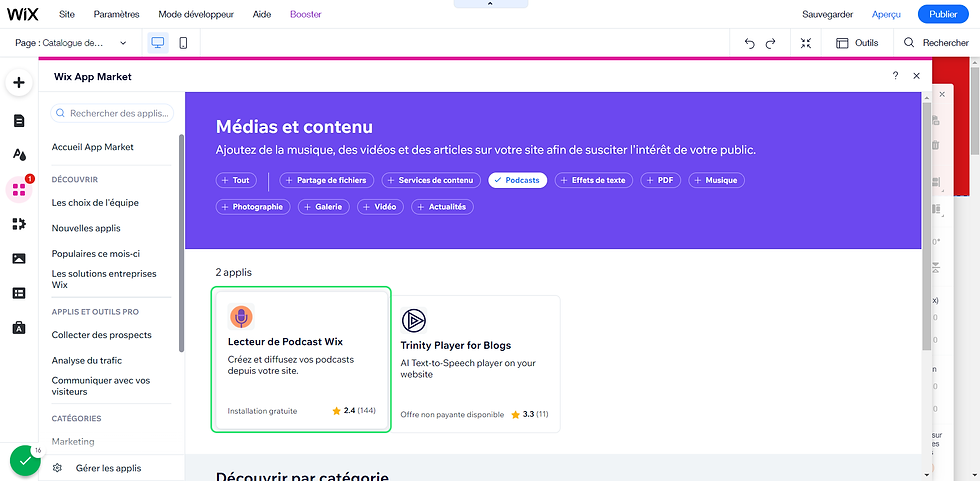The image size is (980, 481).
Task: Open Les solutions entreprises Wix
Action: point(104,279)
